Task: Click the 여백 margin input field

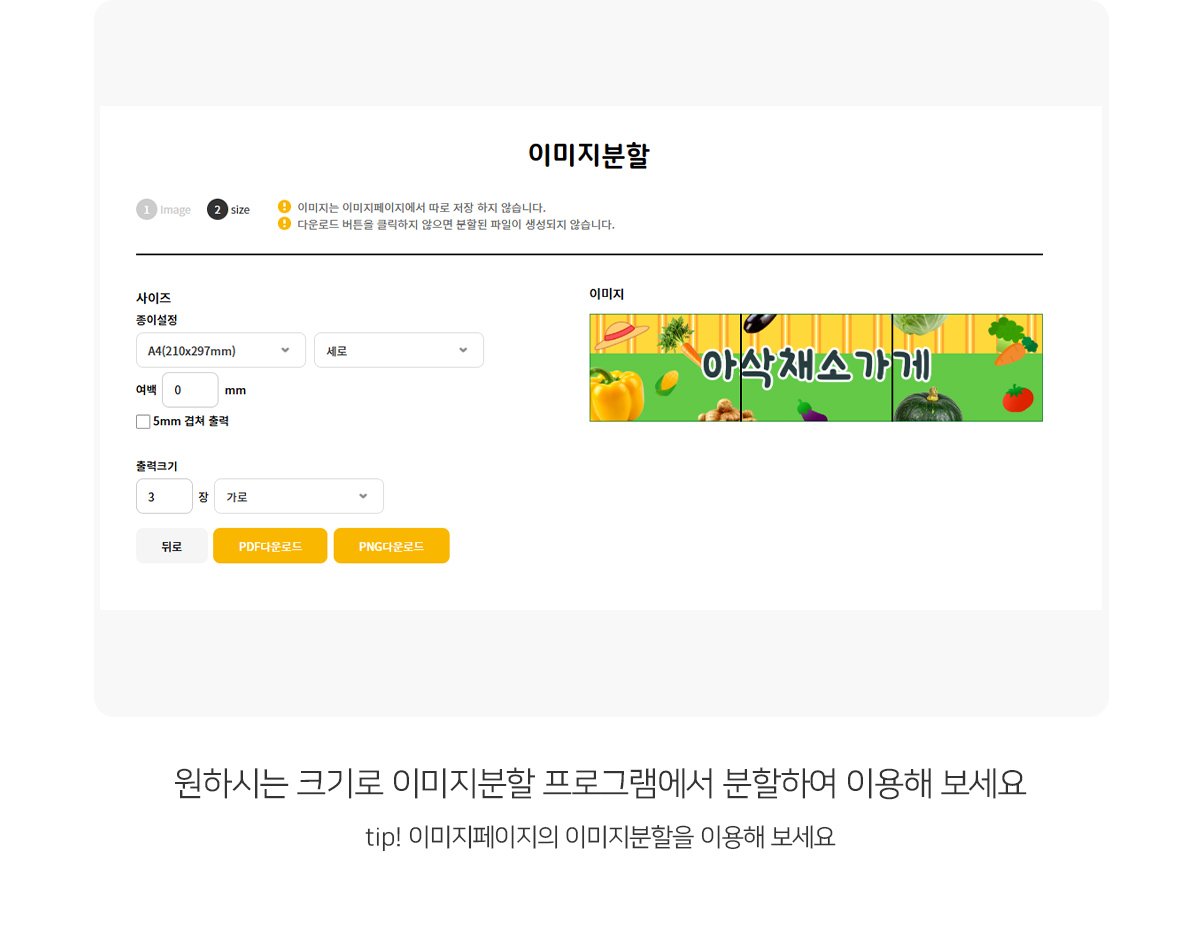Action: pyautogui.click(x=190, y=390)
